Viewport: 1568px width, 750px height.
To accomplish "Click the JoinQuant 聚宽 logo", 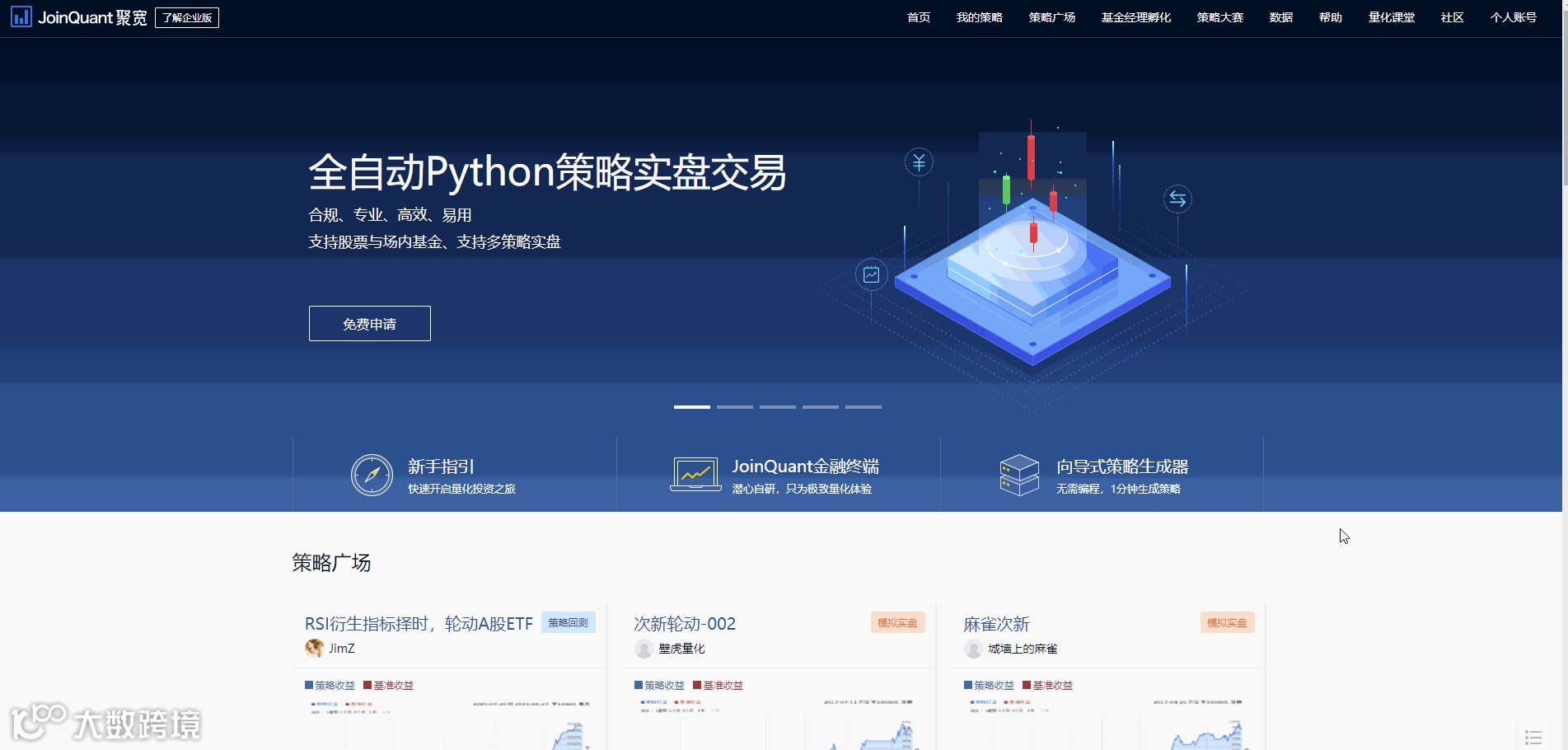I will pyautogui.click(x=79, y=17).
